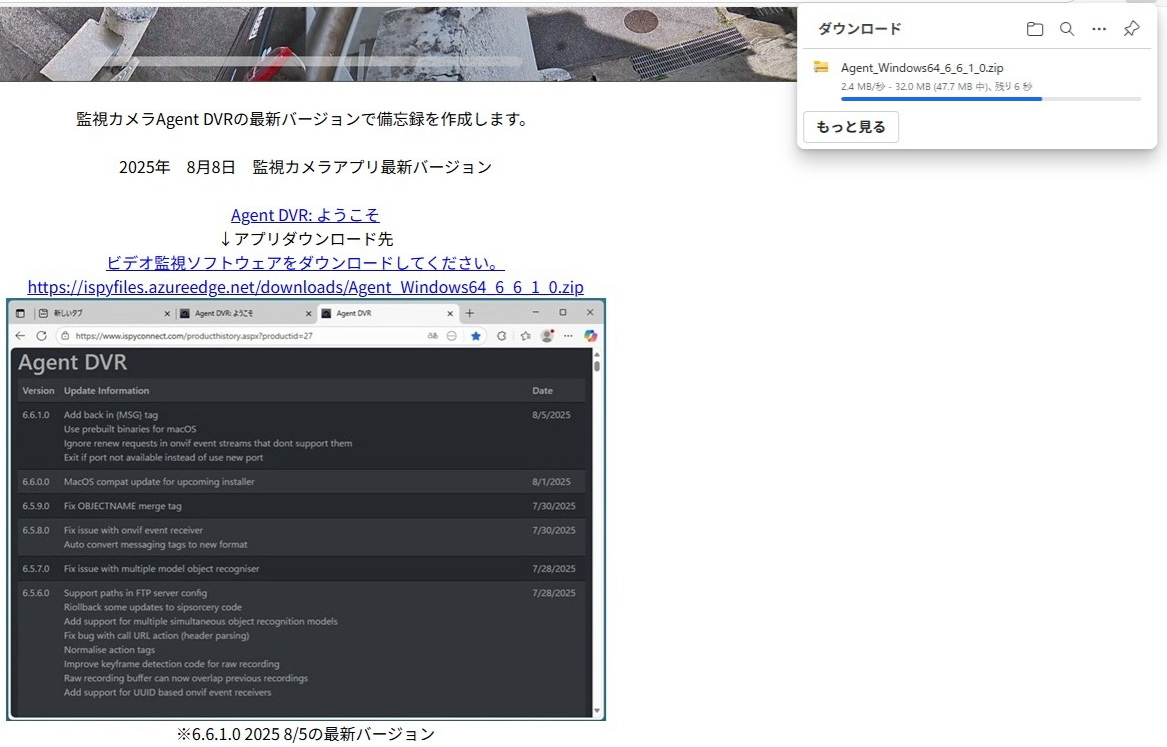Click the Date column header
This screenshot has height=747, width=1167.
(x=543, y=391)
